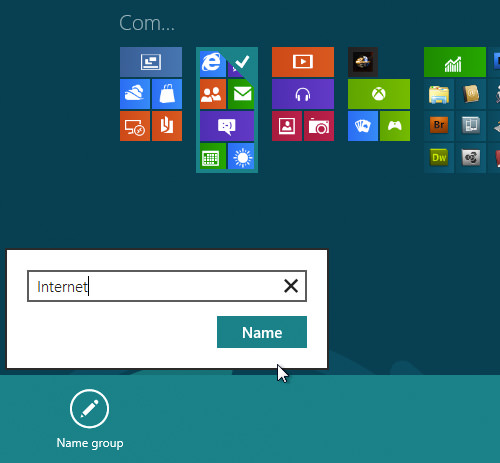Open the Remote Desktop tile

135,126
